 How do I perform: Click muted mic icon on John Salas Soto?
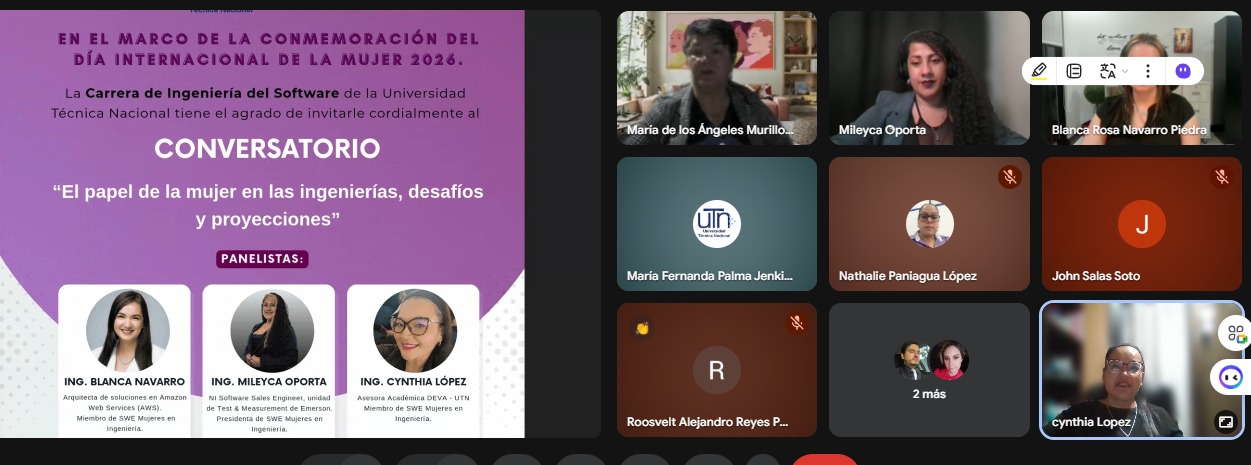[1221, 177]
